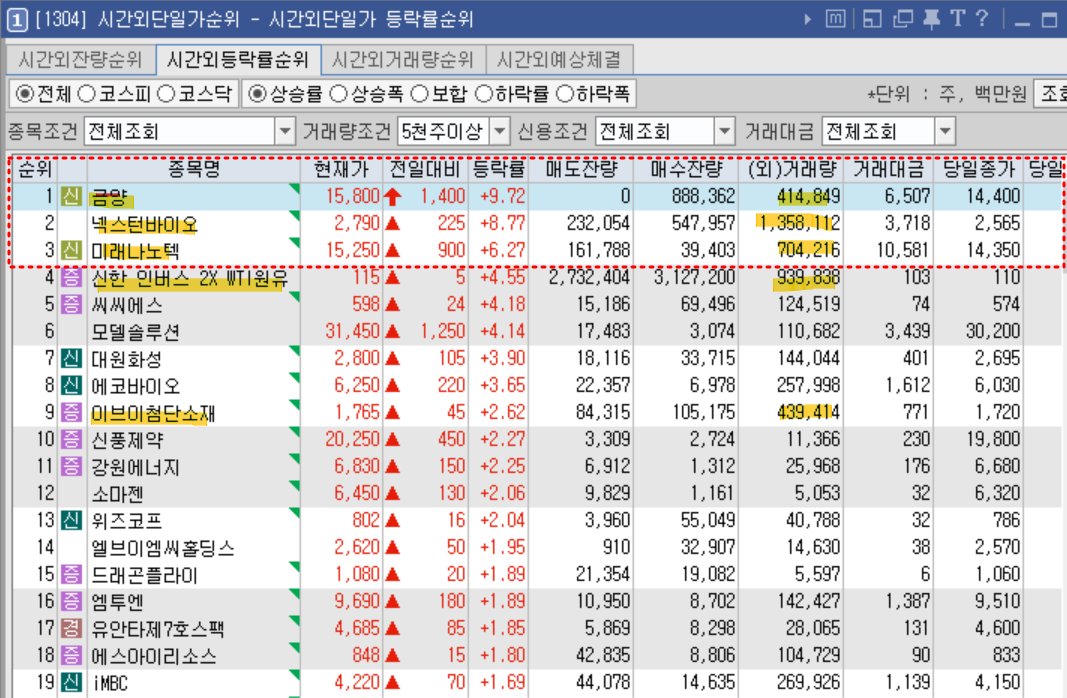Switch to the 시간외등락률순위 tab
1067x698 pixels.
pyautogui.click(x=238, y=60)
